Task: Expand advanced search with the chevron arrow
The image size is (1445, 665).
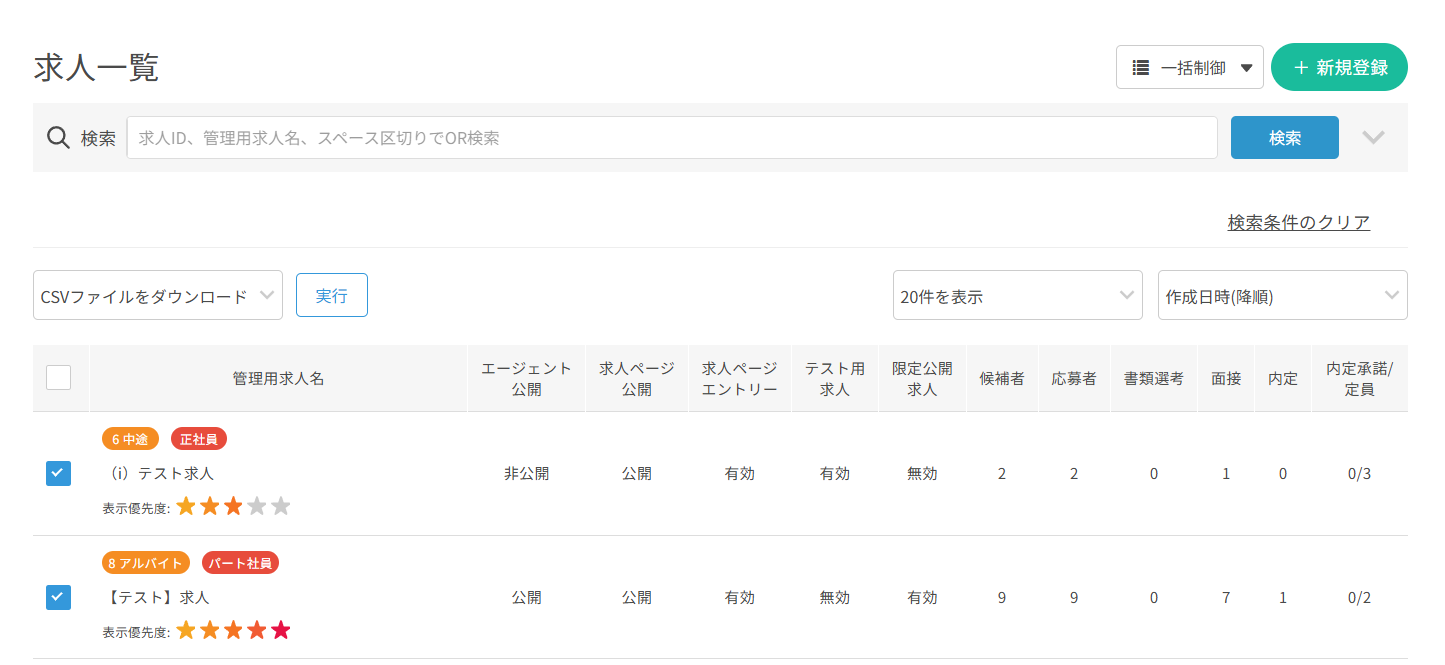Action: tap(1373, 138)
